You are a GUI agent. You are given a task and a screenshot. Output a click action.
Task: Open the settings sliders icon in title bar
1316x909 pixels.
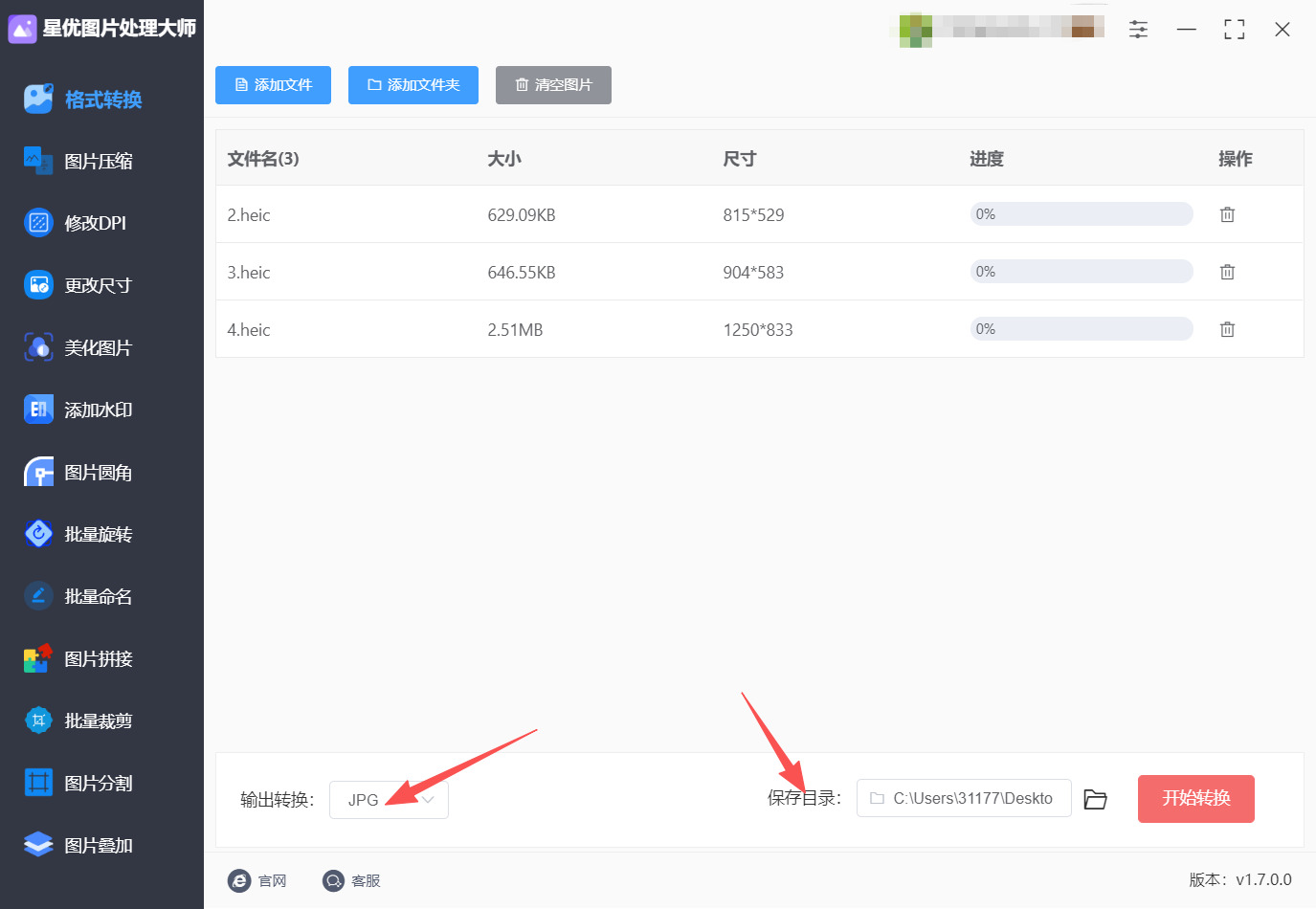coord(1138,30)
